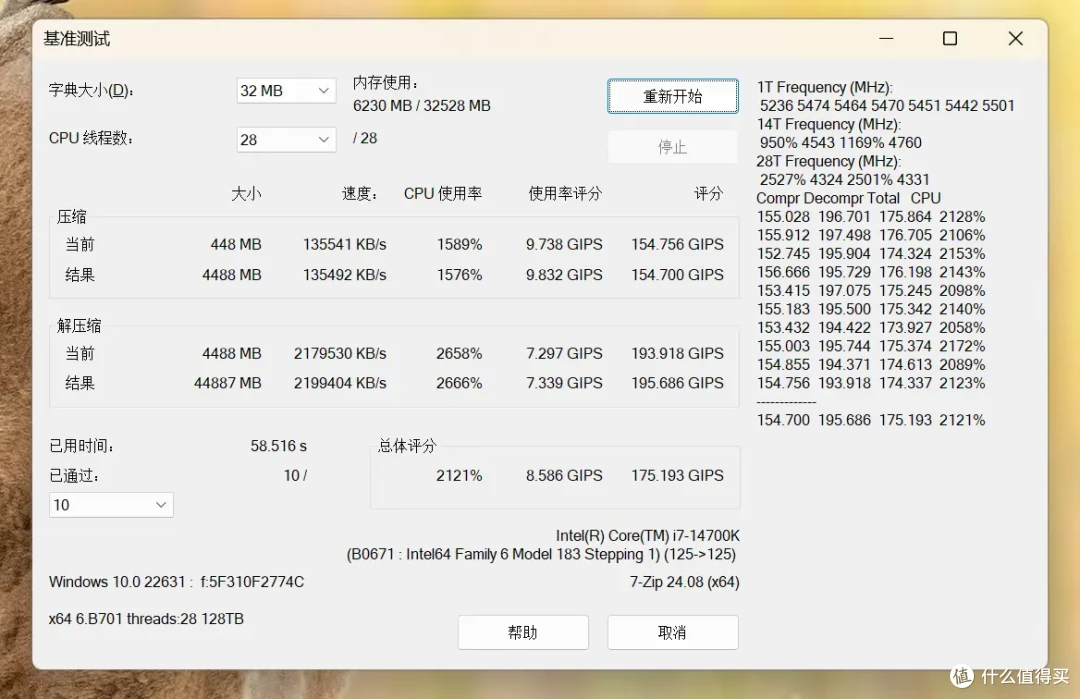
Task: Click the decompression result rating 195.686 GIPS
Action: 677,383
